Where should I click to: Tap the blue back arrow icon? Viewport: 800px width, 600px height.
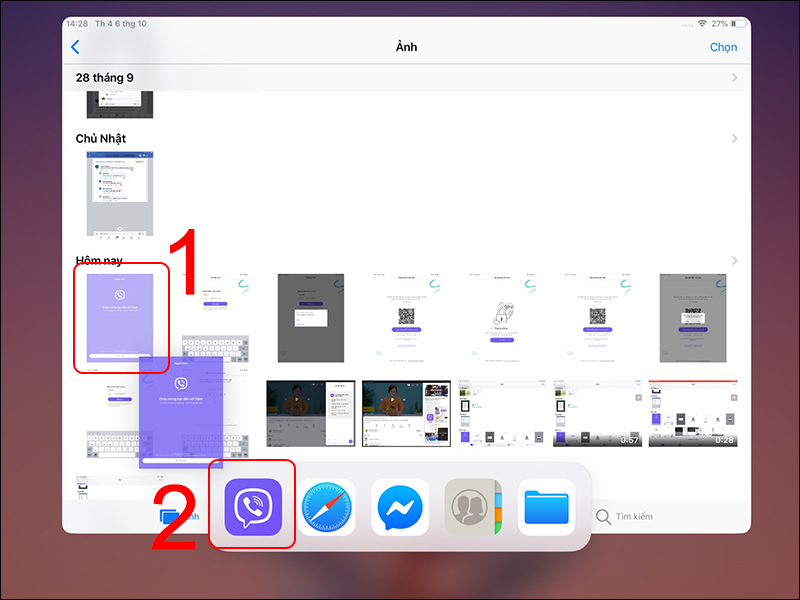coord(75,47)
